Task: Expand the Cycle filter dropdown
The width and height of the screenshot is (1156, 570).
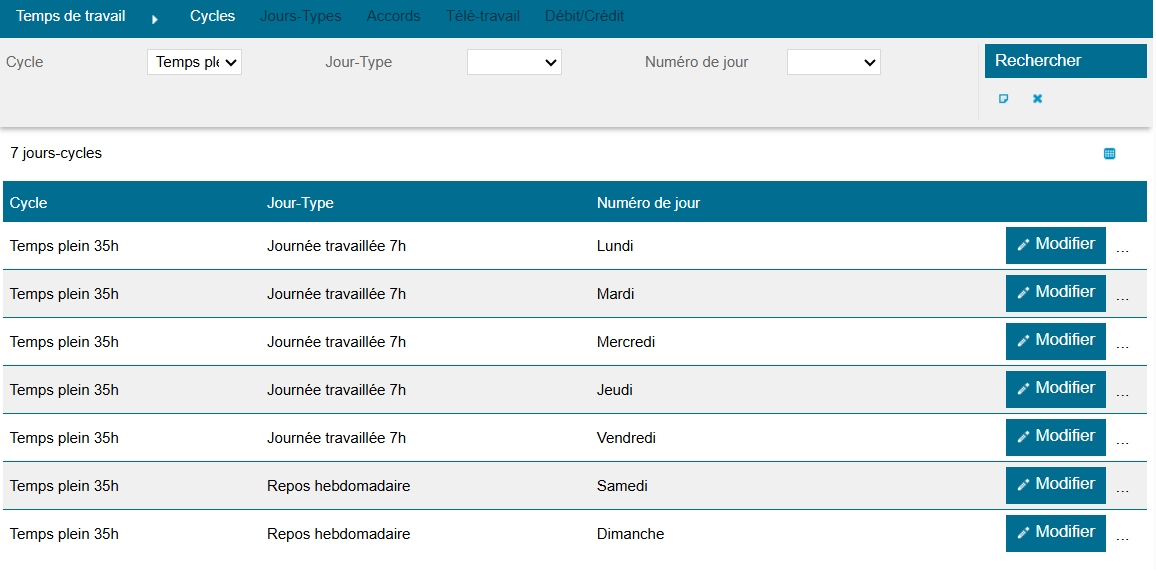Action: tap(194, 62)
